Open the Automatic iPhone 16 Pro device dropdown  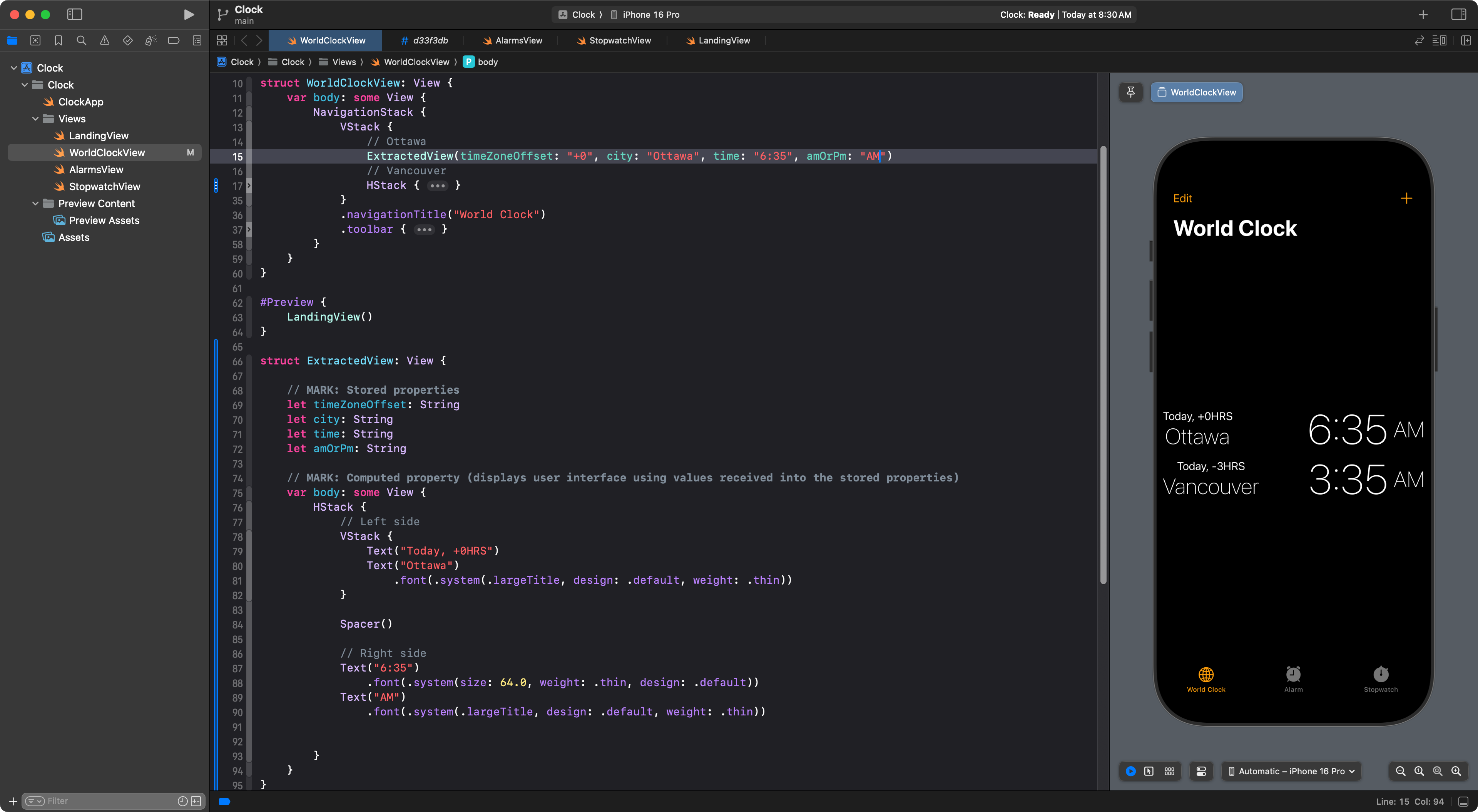1291,771
